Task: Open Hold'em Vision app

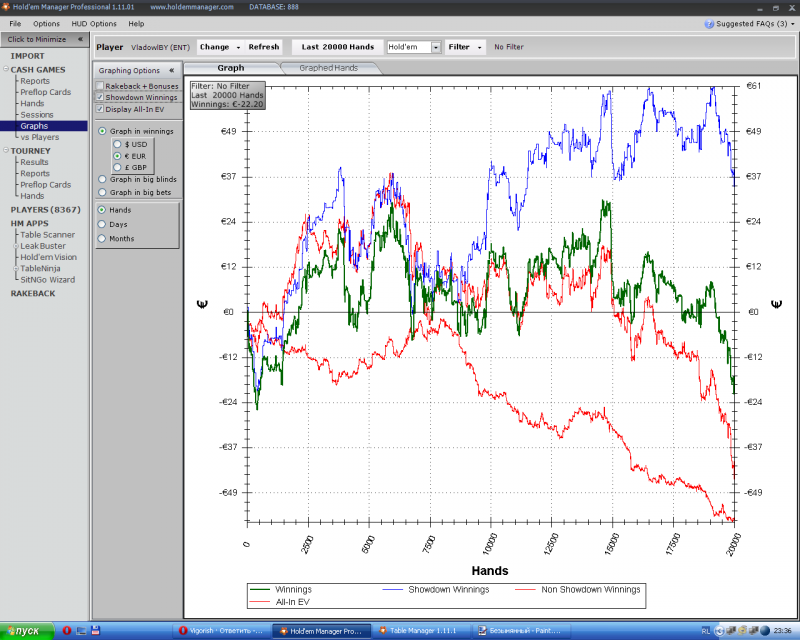Action: (48, 257)
